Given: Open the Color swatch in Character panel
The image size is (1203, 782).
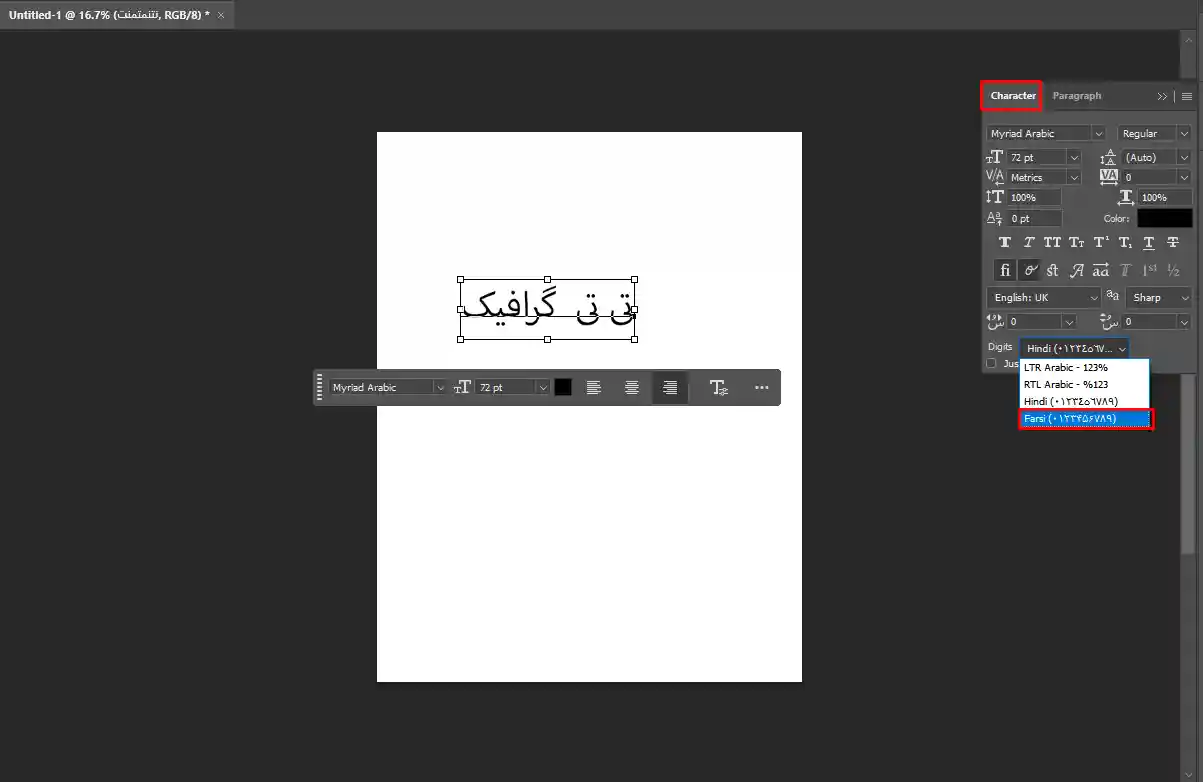Looking at the screenshot, I should pyautogui.click(x=1164, y=218).
